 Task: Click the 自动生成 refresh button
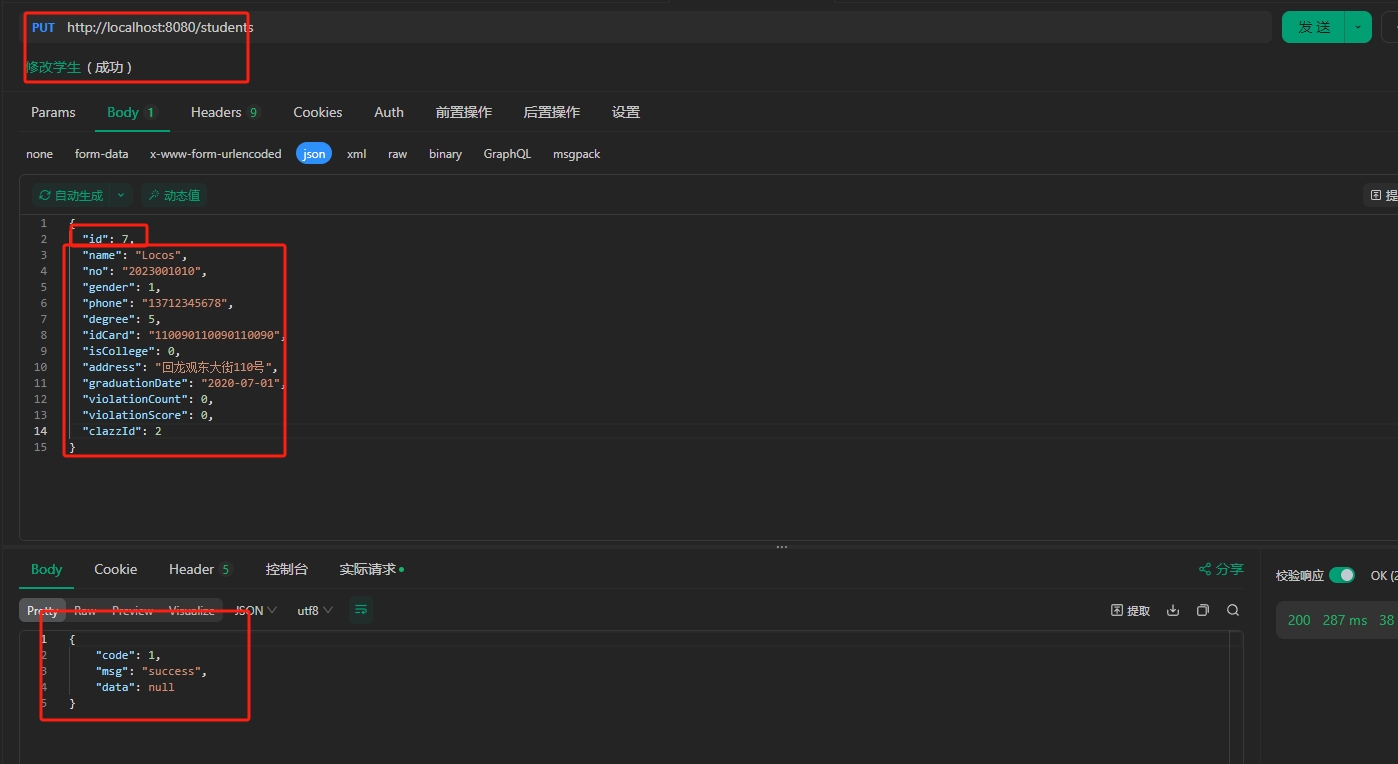[x=70, y=195]
